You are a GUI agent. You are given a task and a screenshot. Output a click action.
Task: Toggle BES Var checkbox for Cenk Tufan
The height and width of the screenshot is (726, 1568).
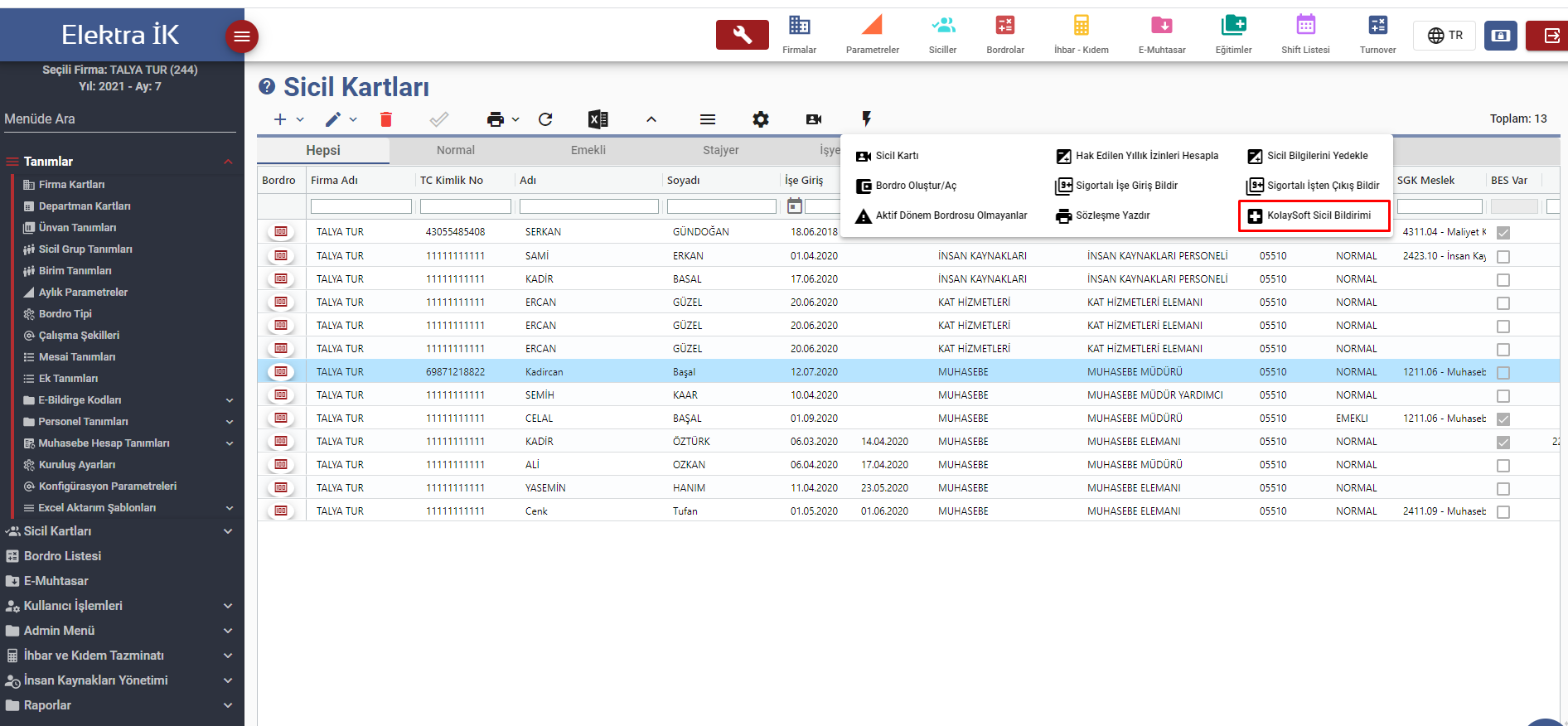(x=1503, y=512)
